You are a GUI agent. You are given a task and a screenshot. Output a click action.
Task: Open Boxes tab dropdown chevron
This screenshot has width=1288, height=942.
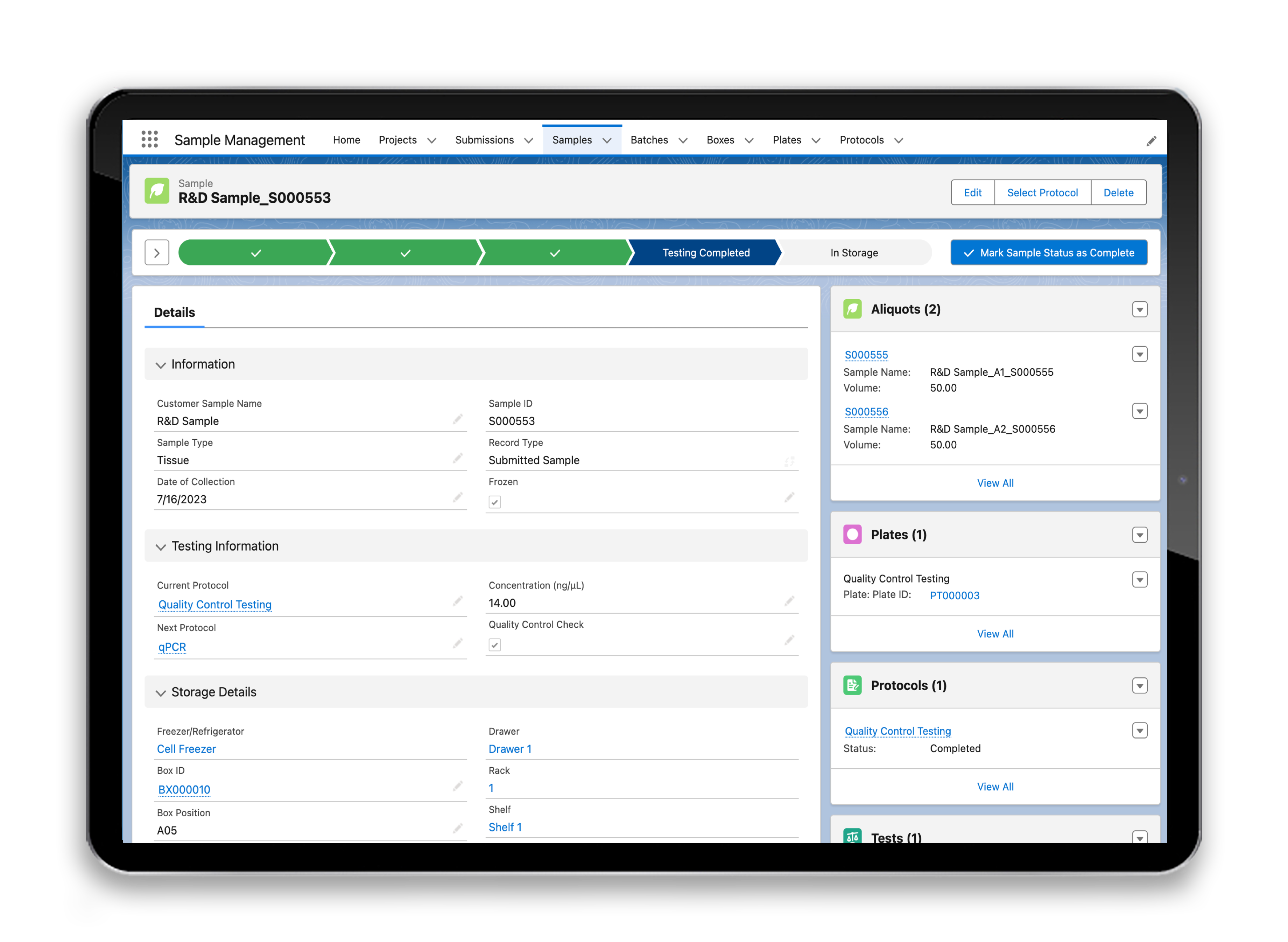749,141
